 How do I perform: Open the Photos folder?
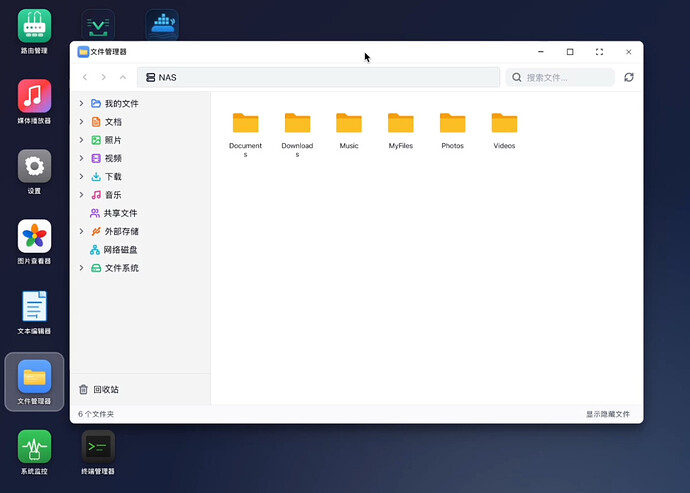453,124
